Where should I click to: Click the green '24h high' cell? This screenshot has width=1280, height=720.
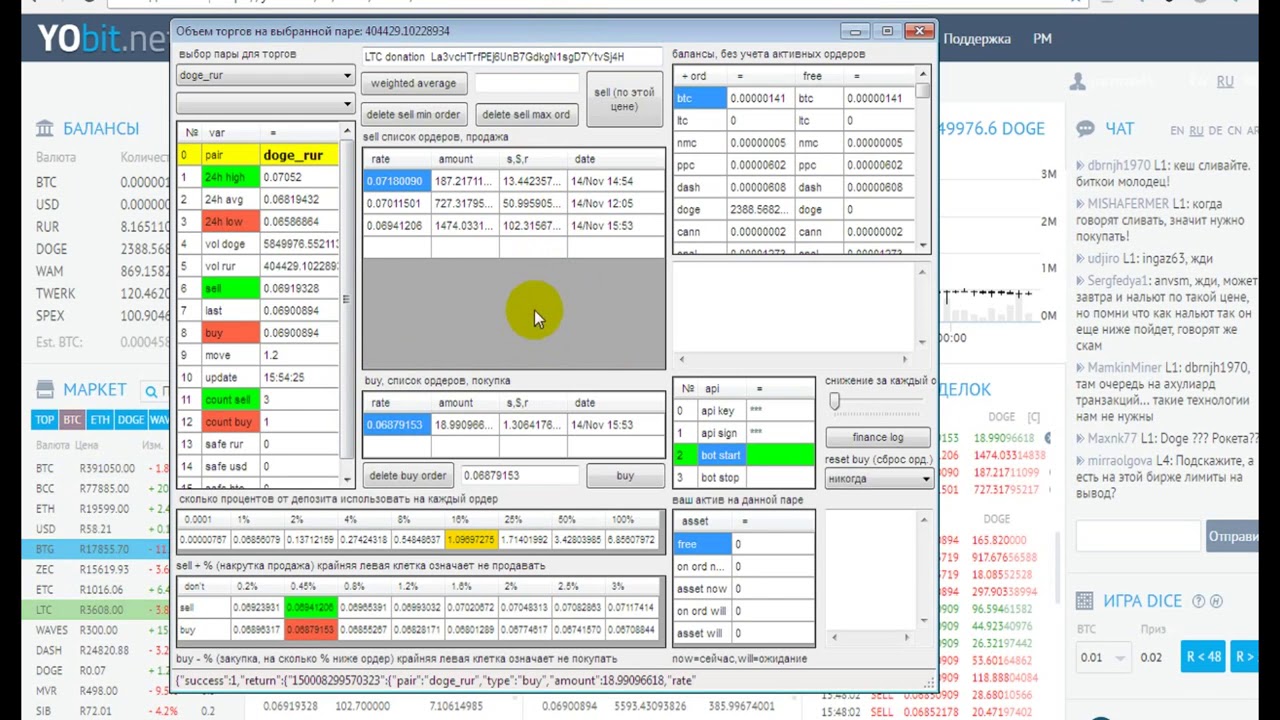229,177
